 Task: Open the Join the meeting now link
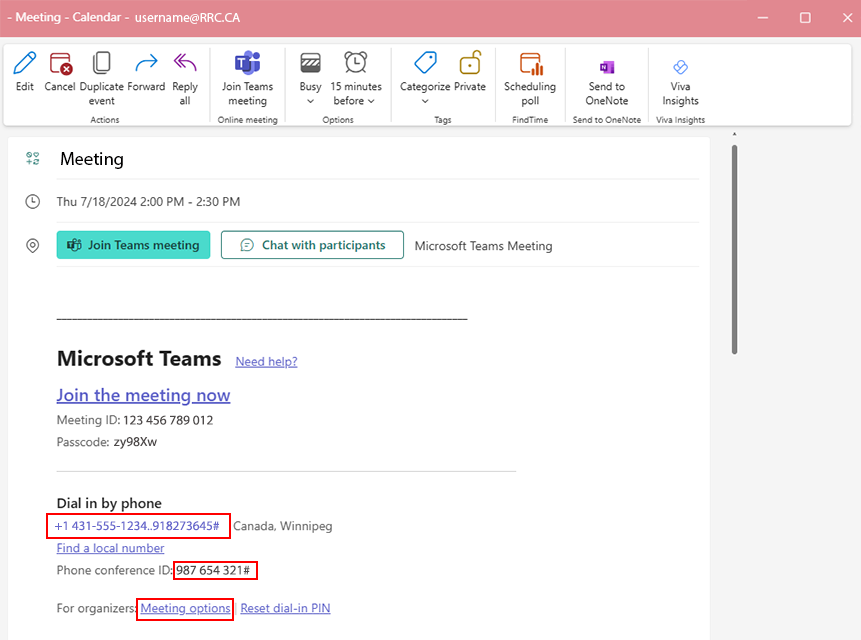pos(143,395)
